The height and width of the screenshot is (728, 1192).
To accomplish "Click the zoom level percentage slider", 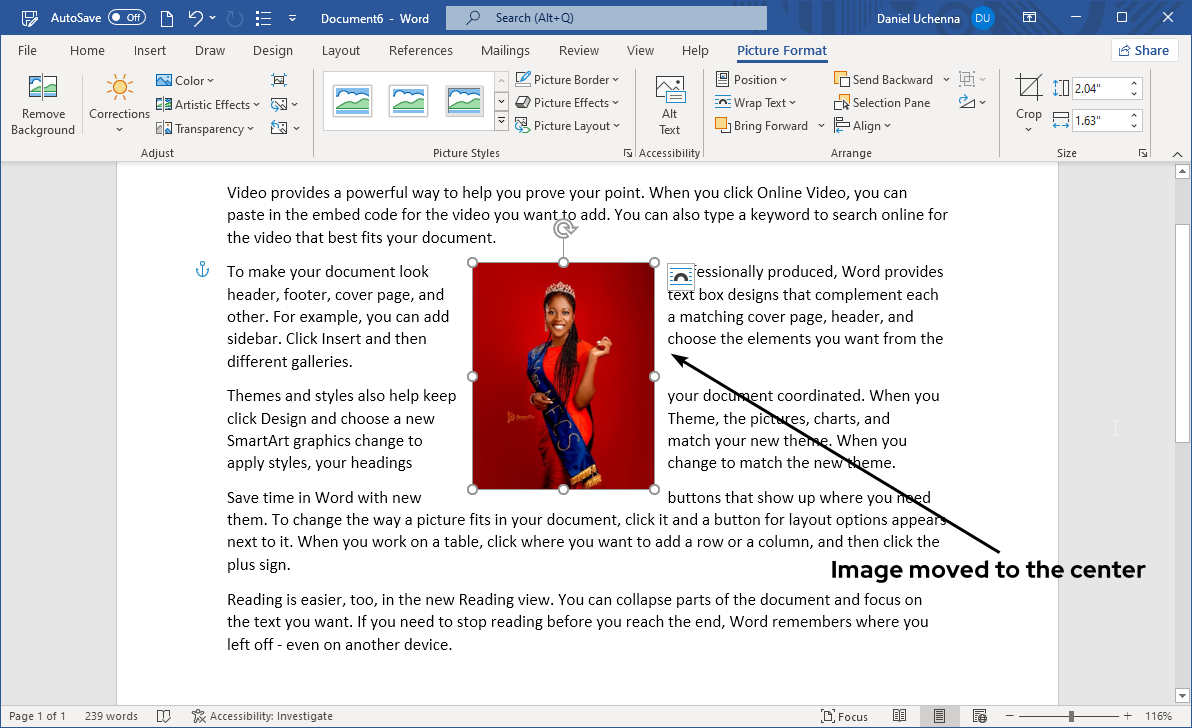I will point(1072,716).
